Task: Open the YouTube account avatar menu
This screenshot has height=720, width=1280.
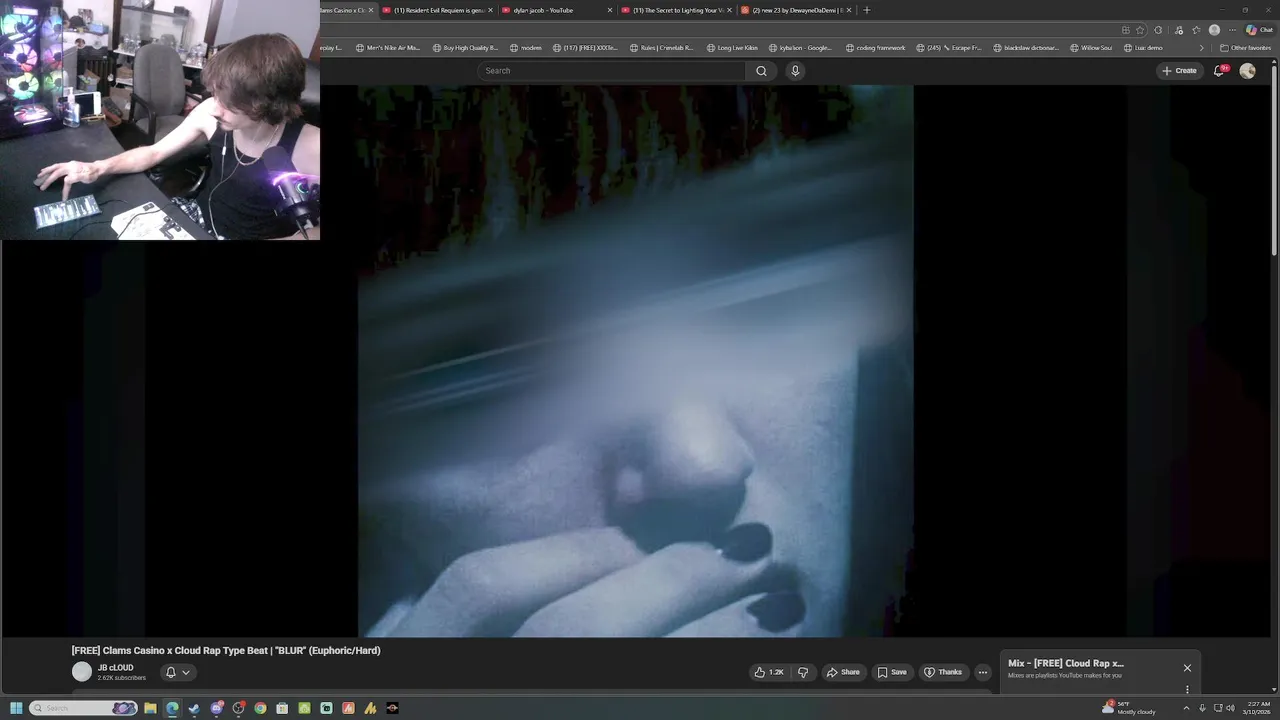Action: click(1247, 71)
